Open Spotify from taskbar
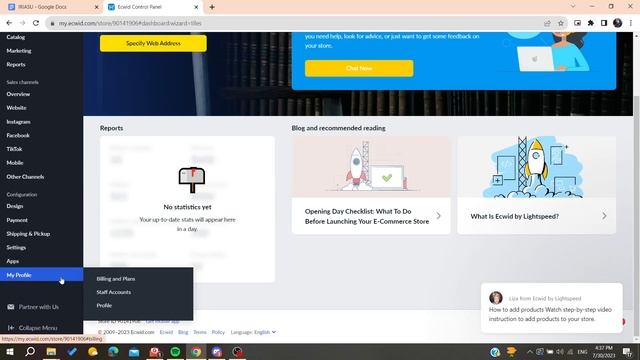Viewport: 640px width, 360px height. (176, 351)
